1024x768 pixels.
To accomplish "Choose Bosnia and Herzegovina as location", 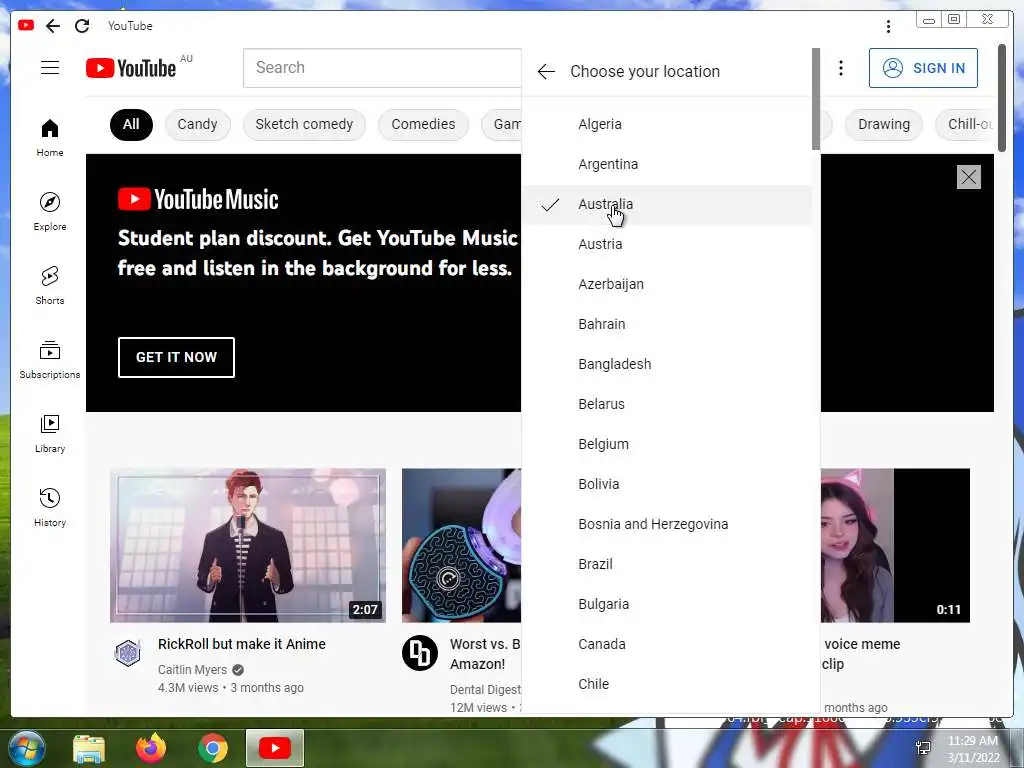I will [667, 524].
